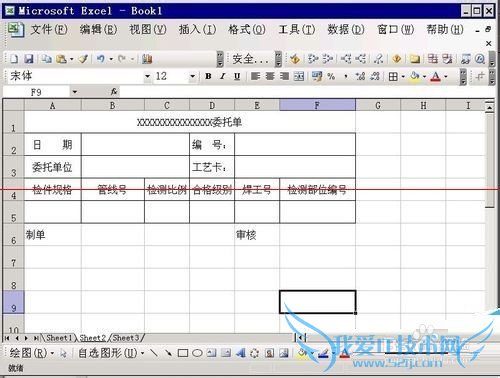Open 自选图形(U) AutoShapes menu
The image size is (500, 378).
[x=111, y=353]
